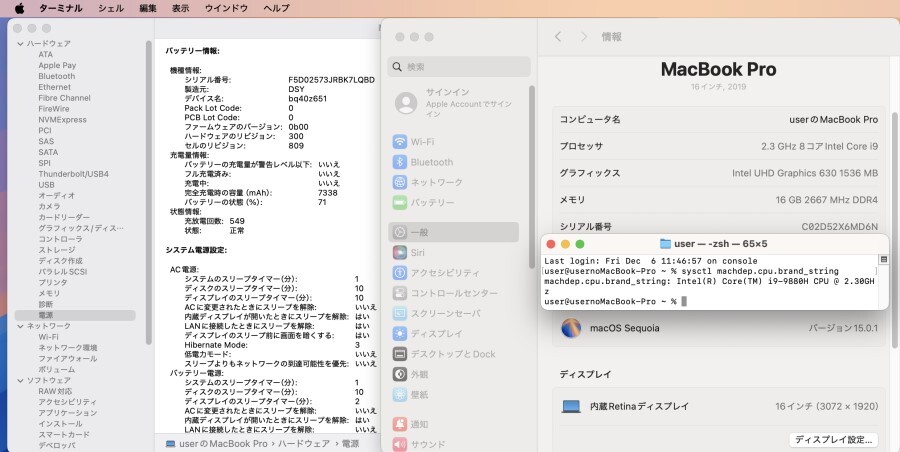Open コントロールセンター settings icon
The image size is (900, 452).
(x=400, y=293)
